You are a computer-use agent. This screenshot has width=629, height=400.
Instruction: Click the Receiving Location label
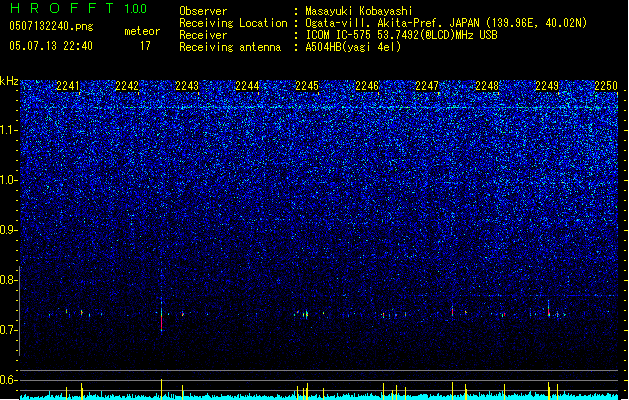click(x=233, y=23)
